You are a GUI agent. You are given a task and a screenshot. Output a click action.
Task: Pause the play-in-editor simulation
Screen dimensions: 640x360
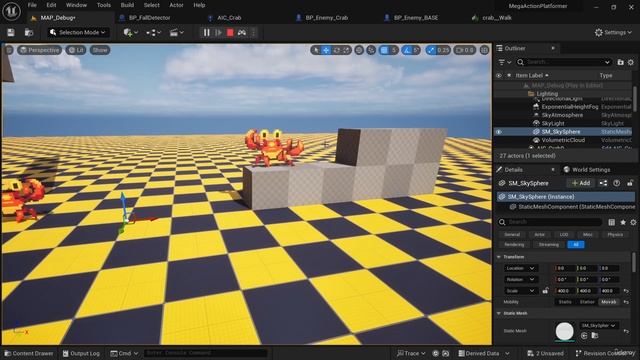coord(207,33)
